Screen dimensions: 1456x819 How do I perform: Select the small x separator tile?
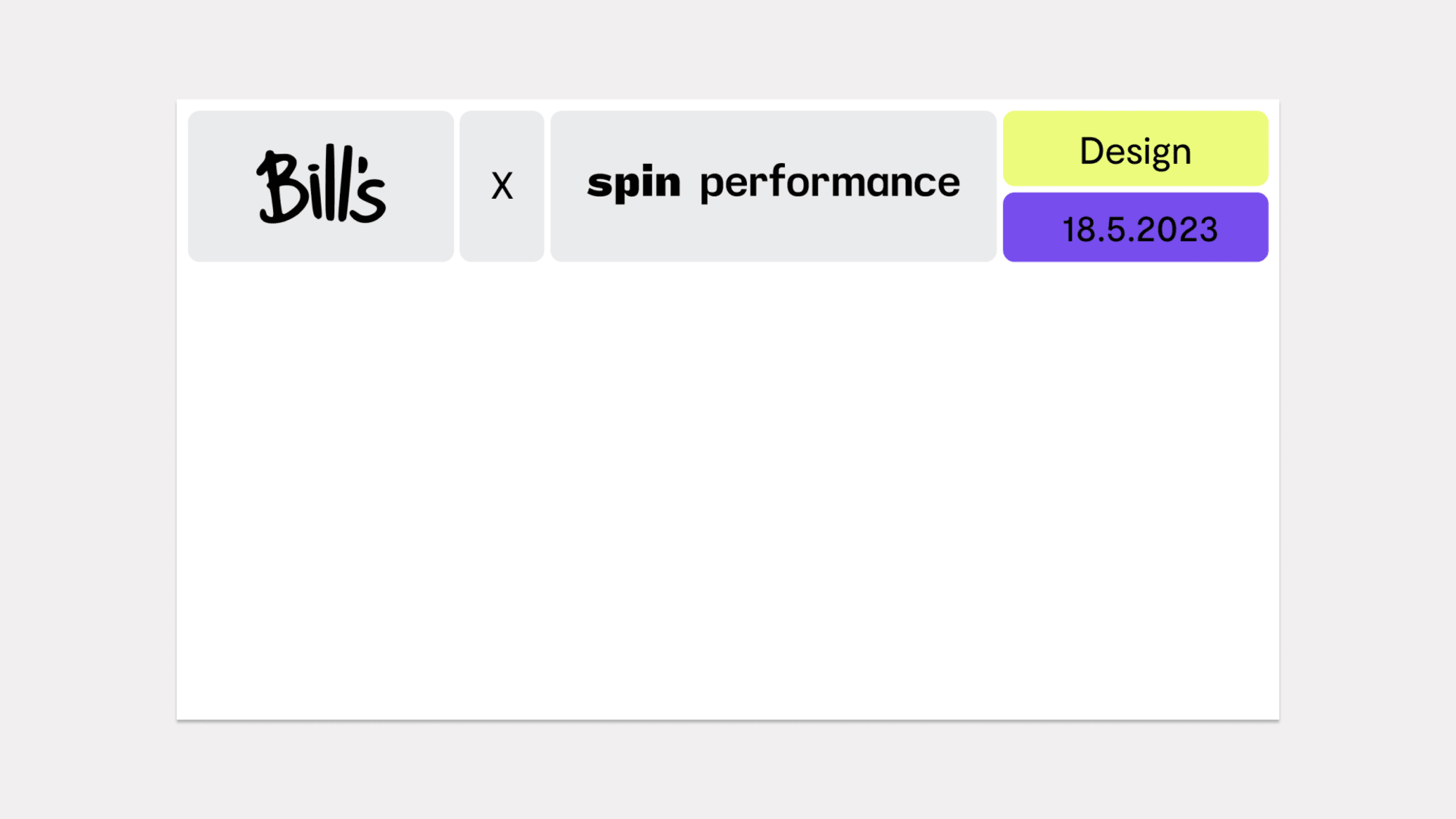tap(502, 186)
